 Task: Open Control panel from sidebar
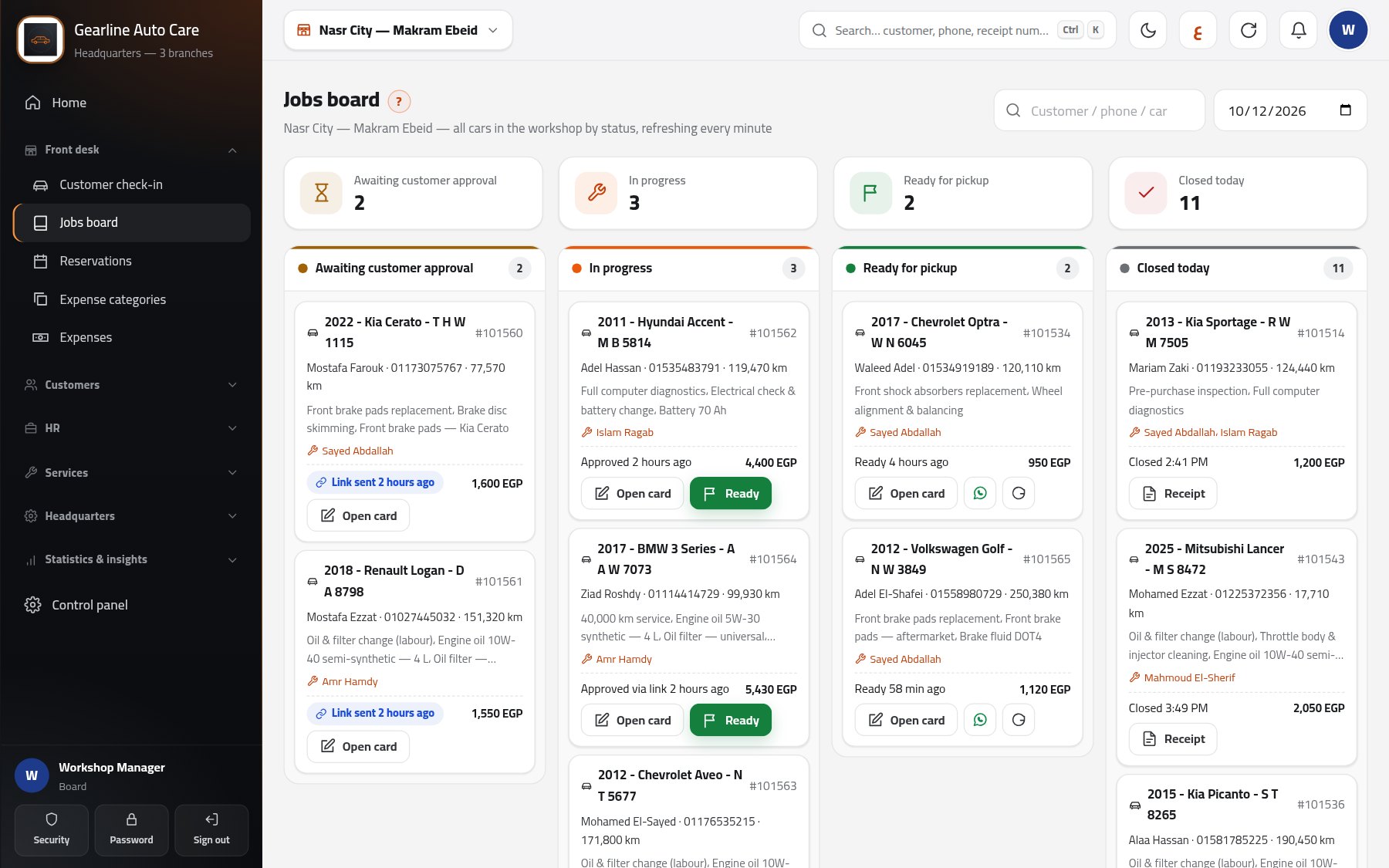coord(131,605)
